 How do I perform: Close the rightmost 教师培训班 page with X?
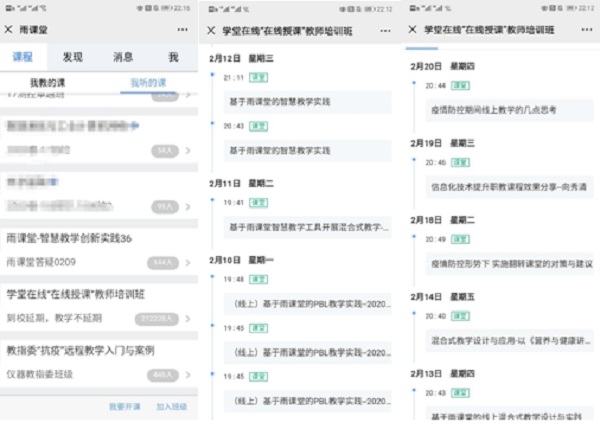point(414,30)
